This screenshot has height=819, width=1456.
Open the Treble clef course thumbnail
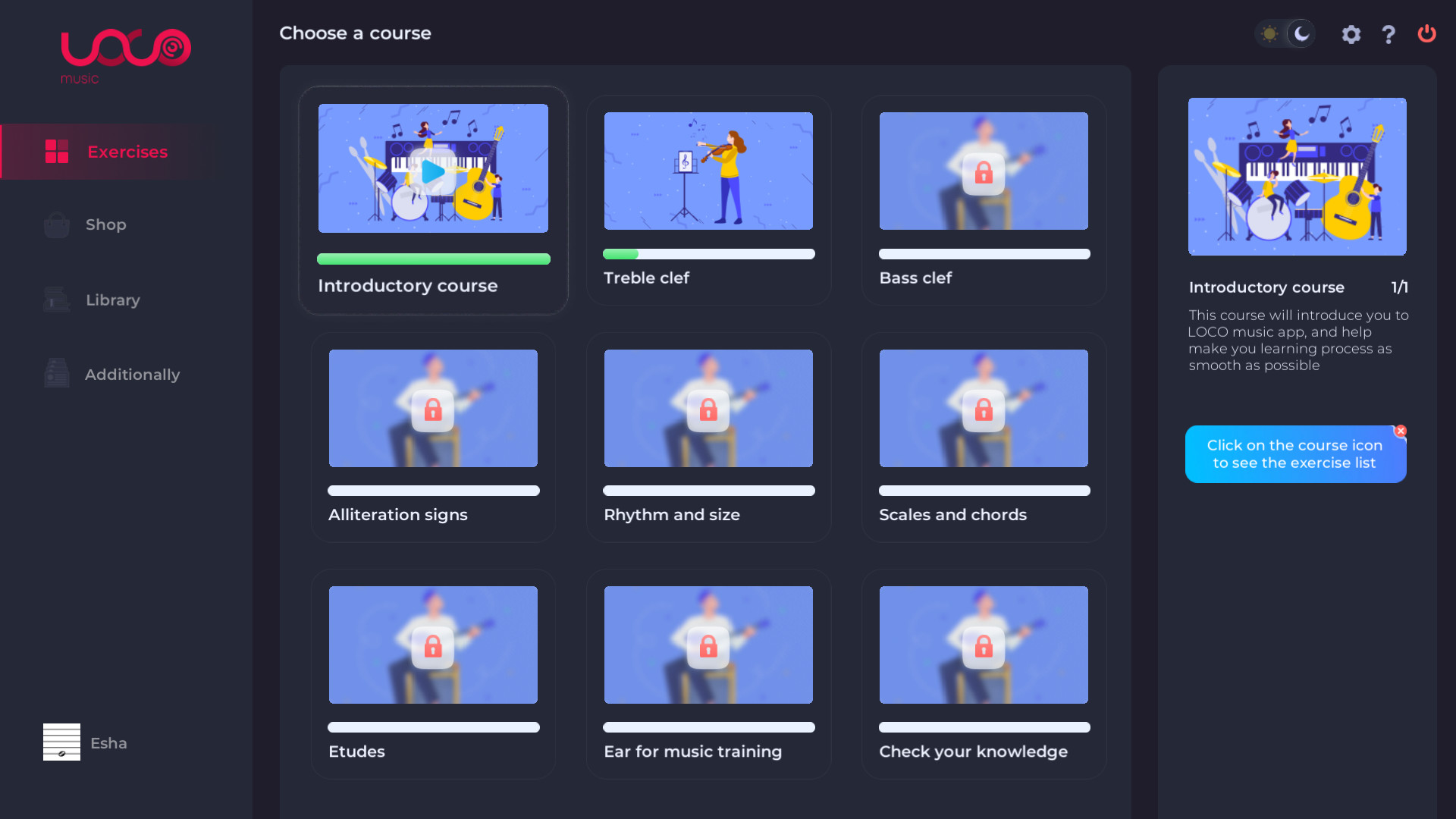tap(708, 171)
